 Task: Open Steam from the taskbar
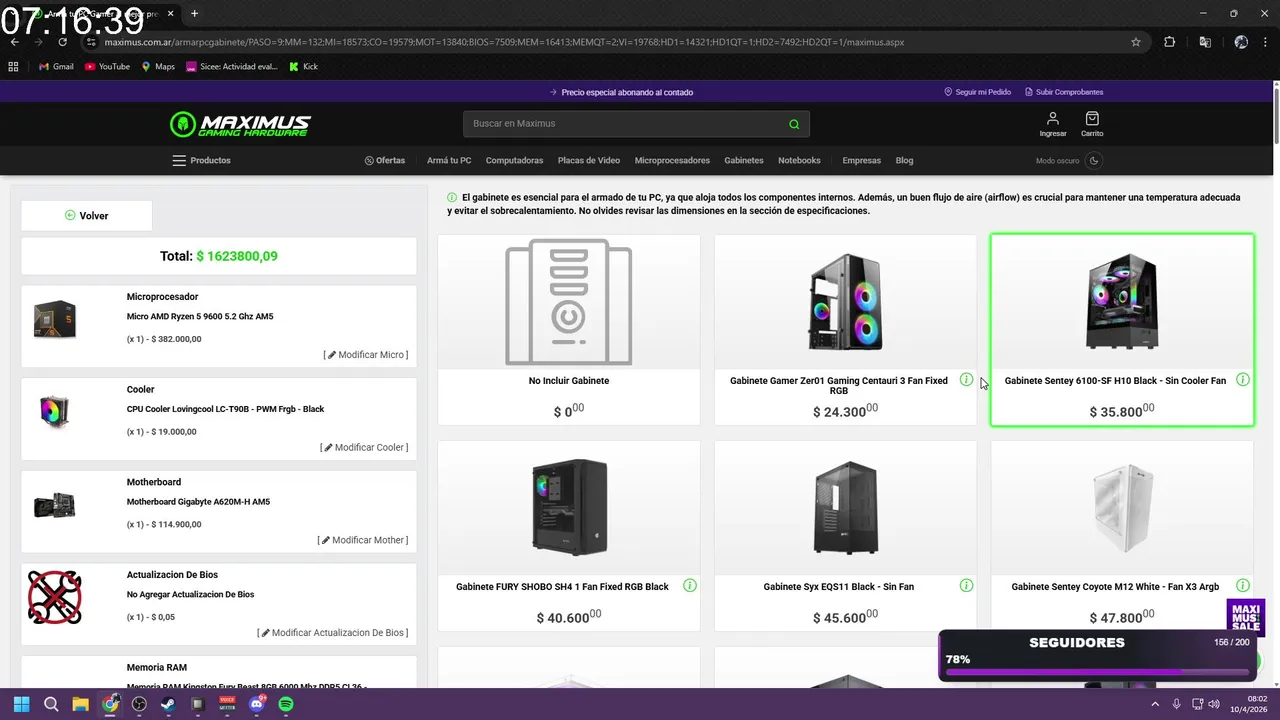[x=168, y=704]
